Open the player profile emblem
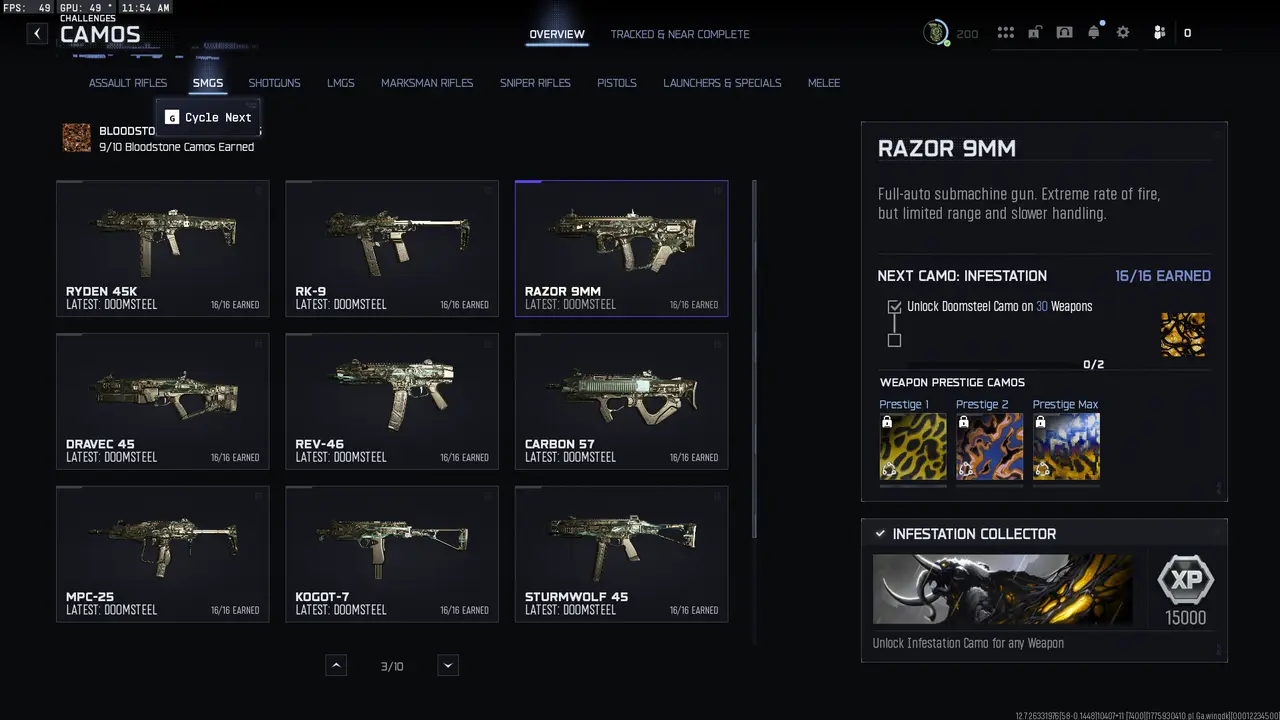1280x720 pixels. click(936, 33)
